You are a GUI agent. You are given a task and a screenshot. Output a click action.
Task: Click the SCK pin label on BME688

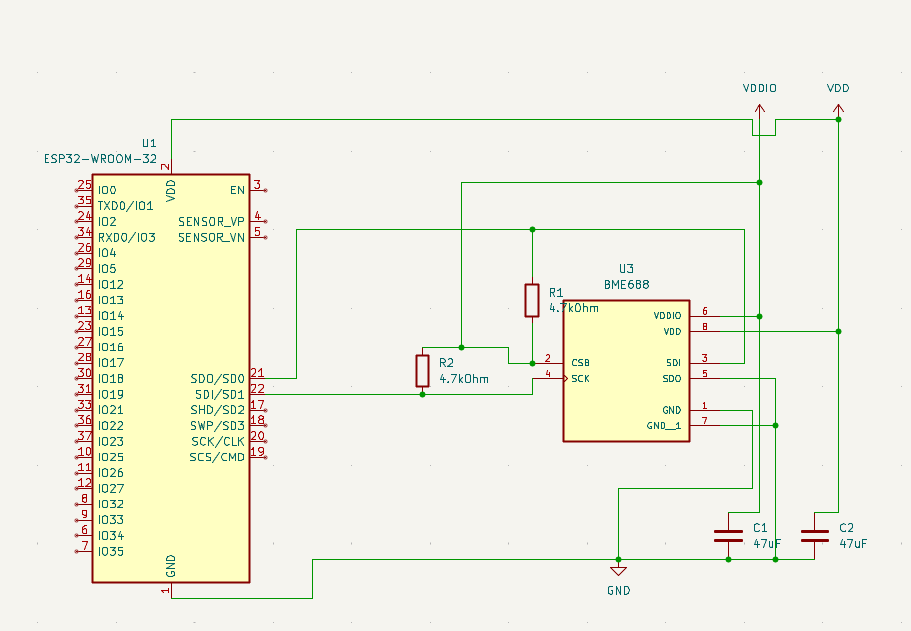click(x=580, y=379)
